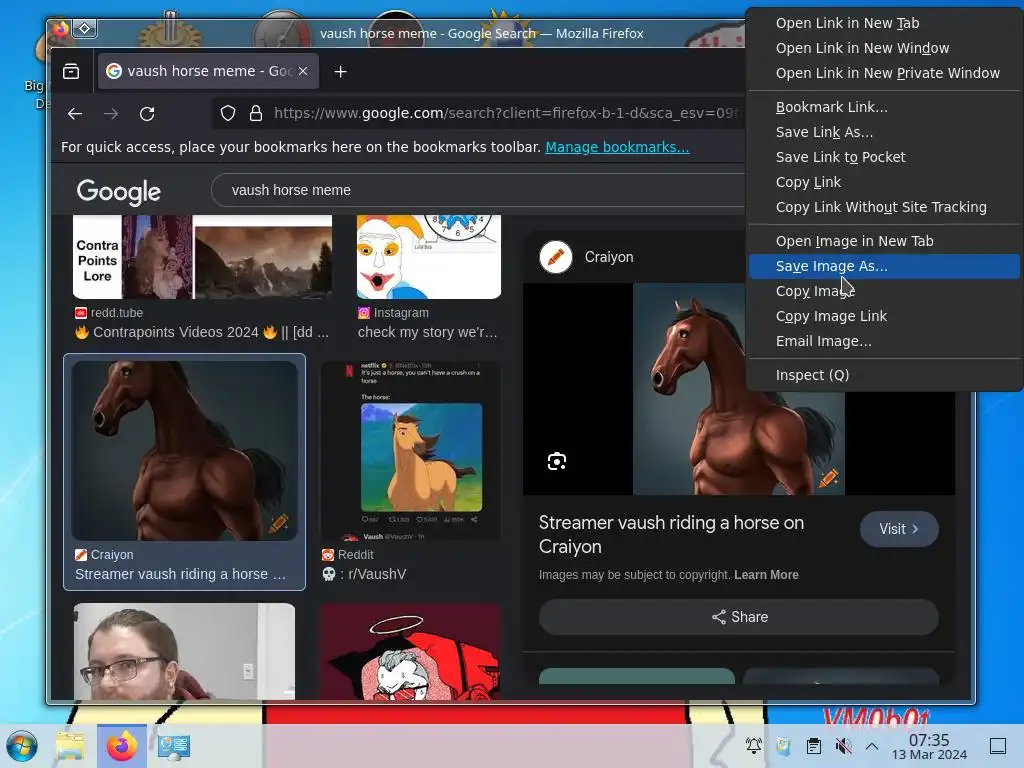Click the Streamer vaush riding a horse title

[671, 534]
